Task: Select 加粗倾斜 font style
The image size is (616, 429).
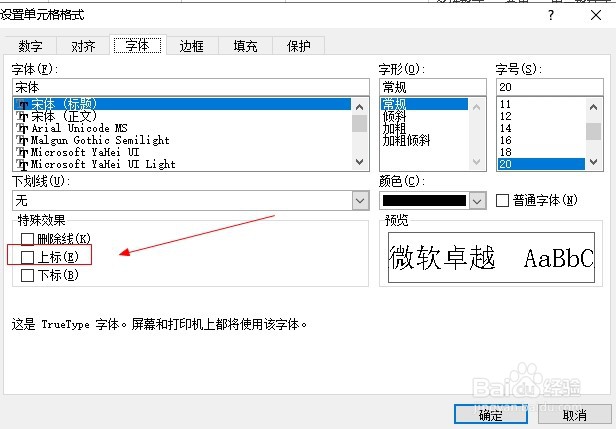Action: click(424, 140)
